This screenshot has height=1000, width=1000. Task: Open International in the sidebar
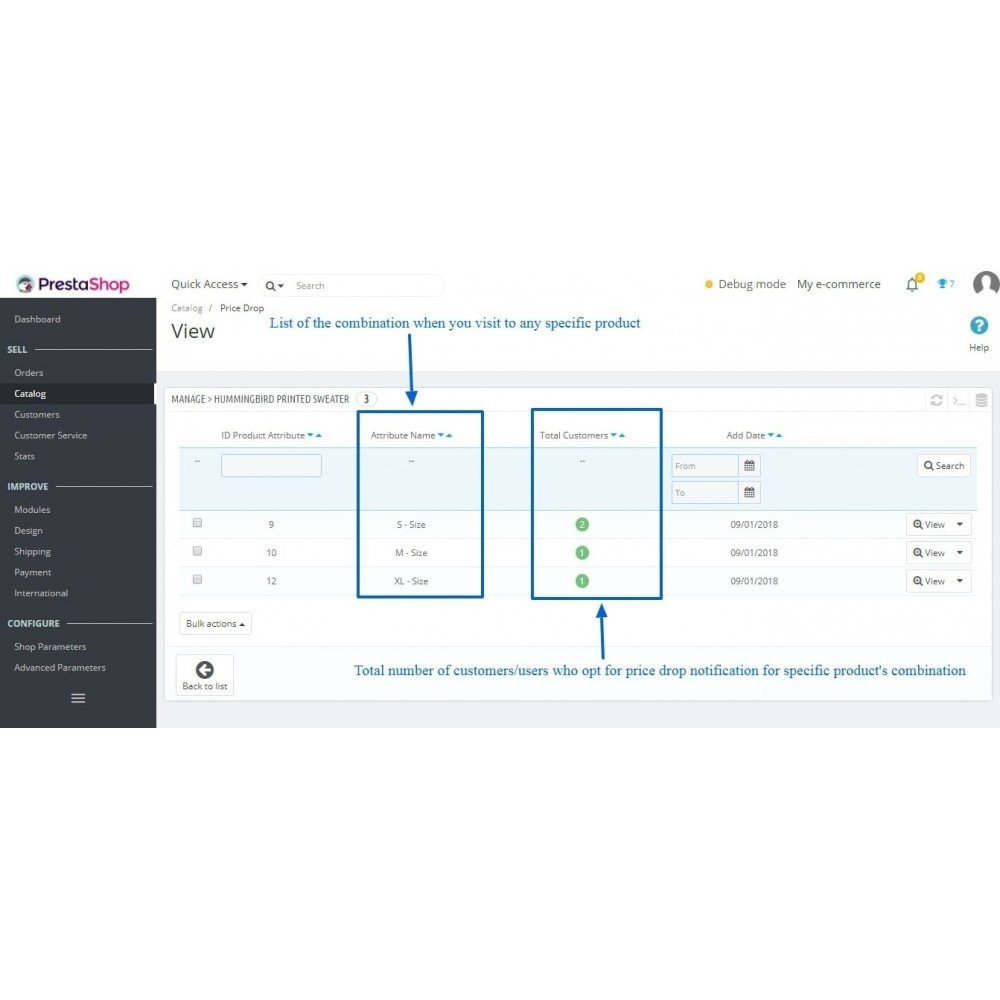pyautogui.click(x=41, y=593)
